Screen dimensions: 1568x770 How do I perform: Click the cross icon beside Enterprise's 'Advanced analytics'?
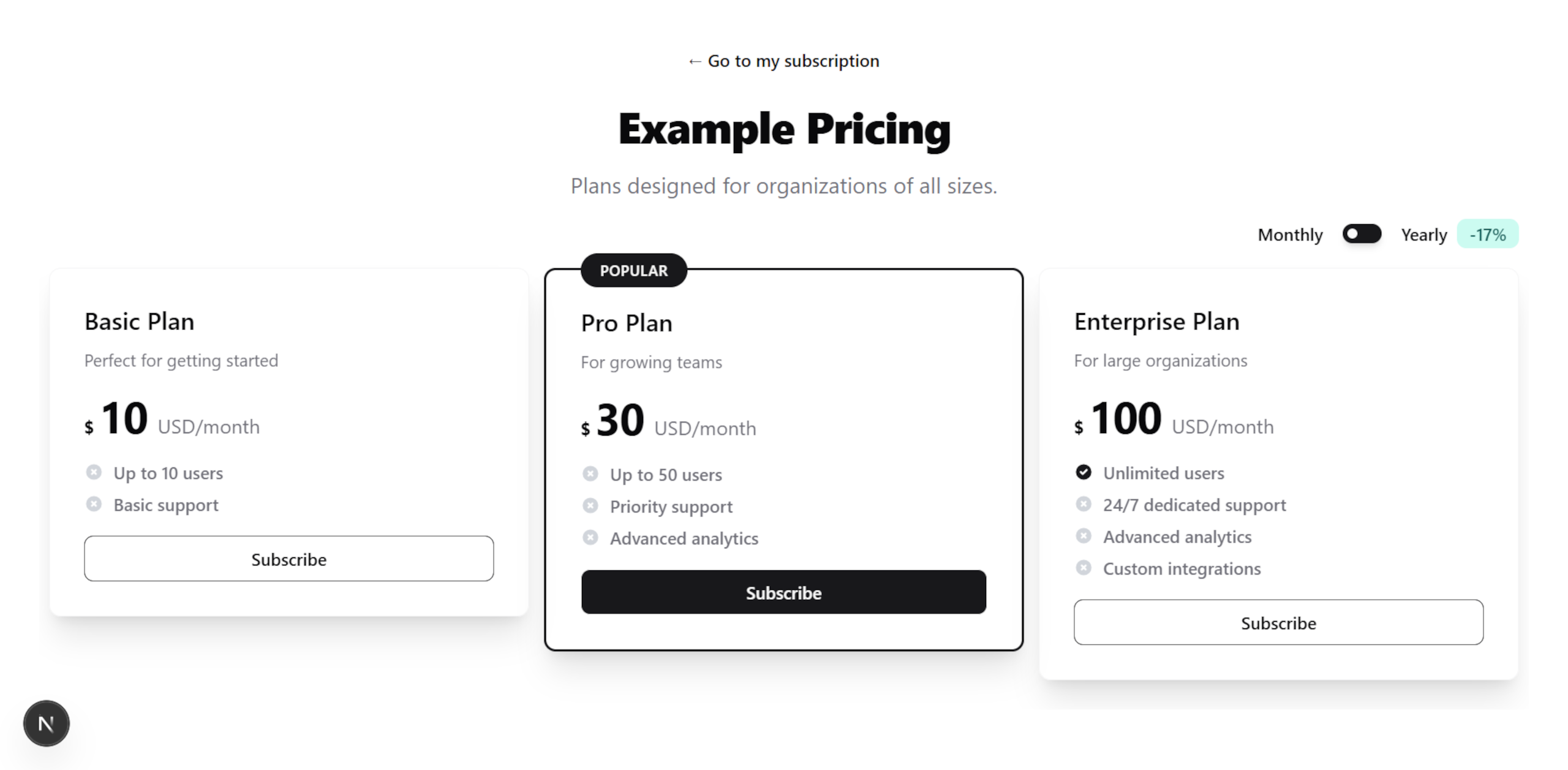tap(1084, 535)
